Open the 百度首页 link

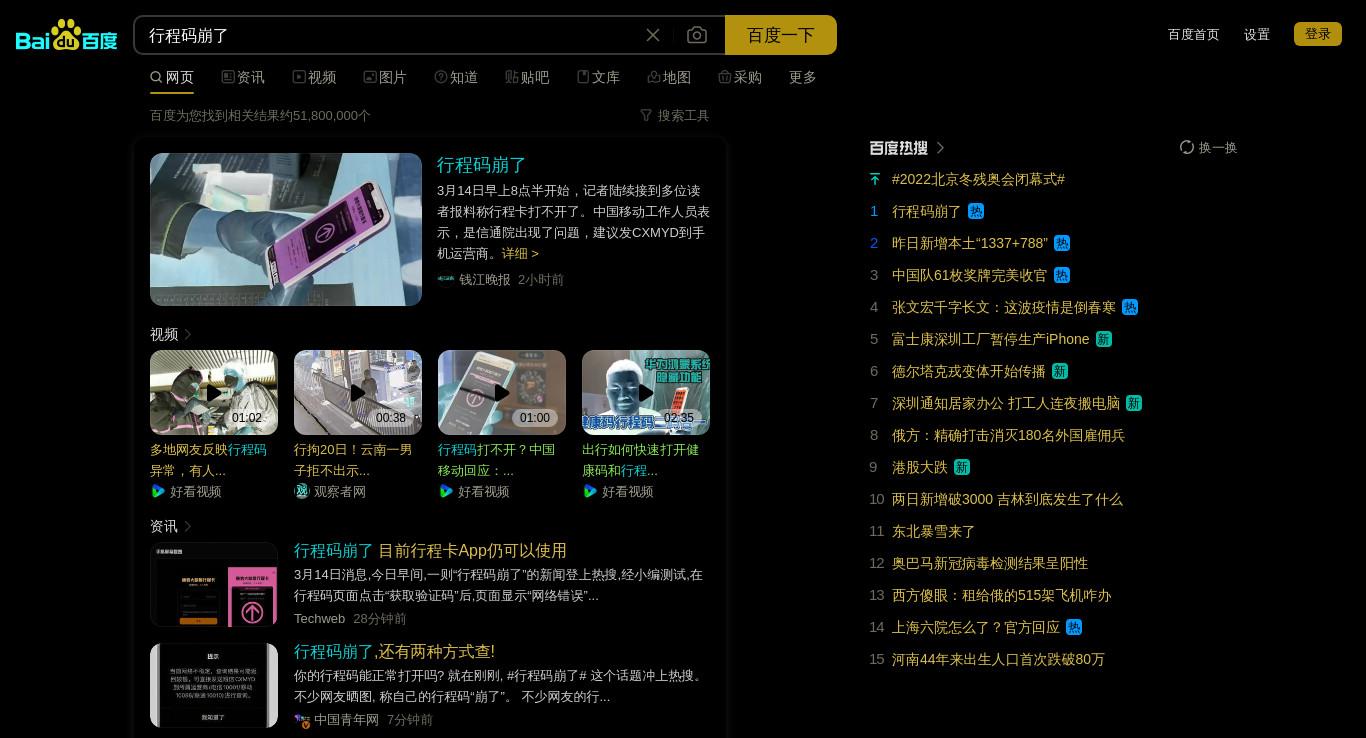point(1194,34)
